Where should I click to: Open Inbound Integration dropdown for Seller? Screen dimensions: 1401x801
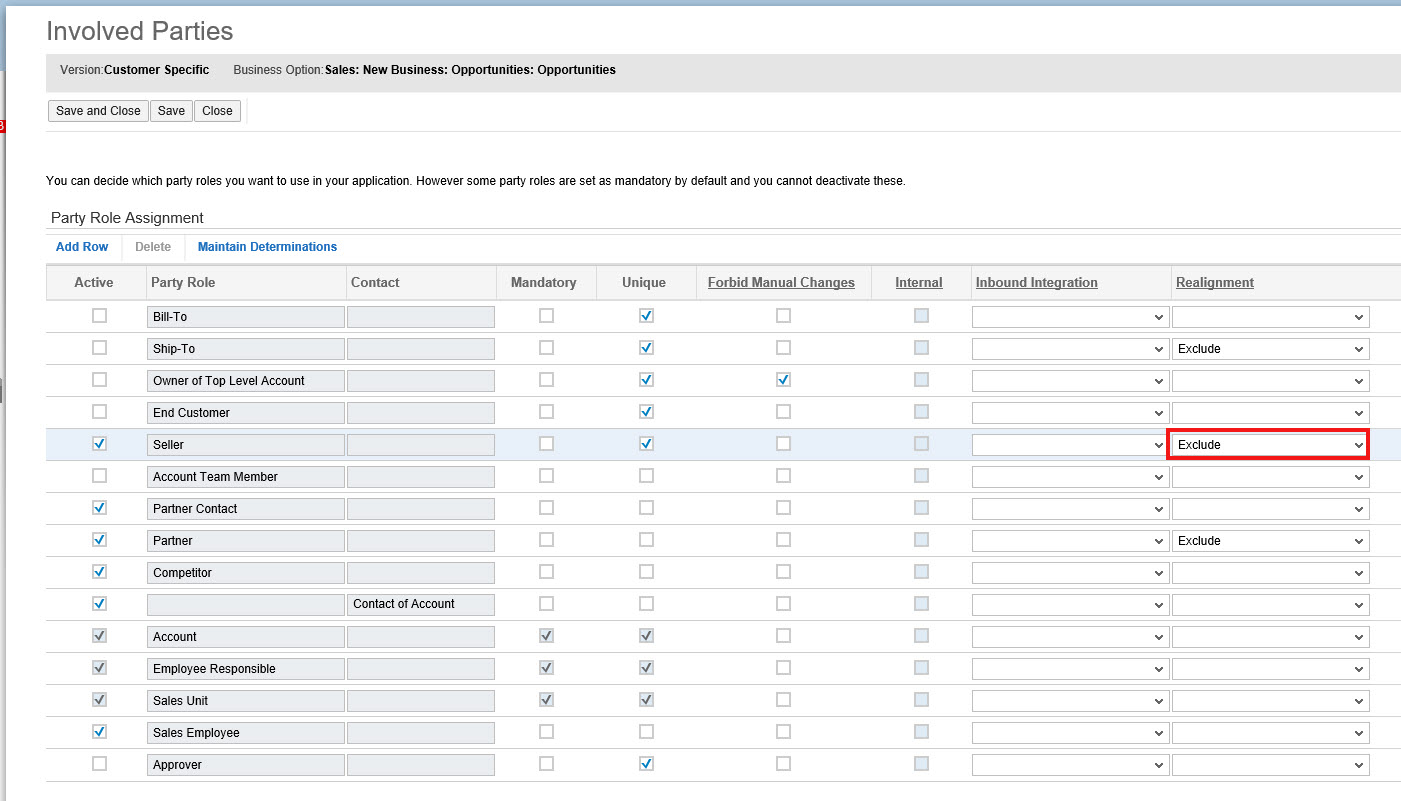1070,445
